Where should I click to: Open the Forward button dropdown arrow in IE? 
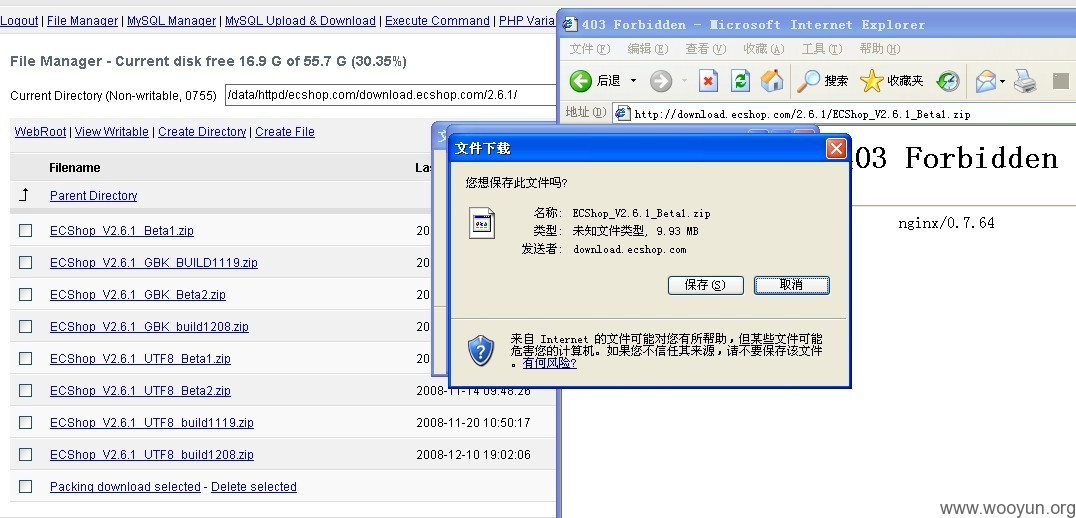[684, 81]
